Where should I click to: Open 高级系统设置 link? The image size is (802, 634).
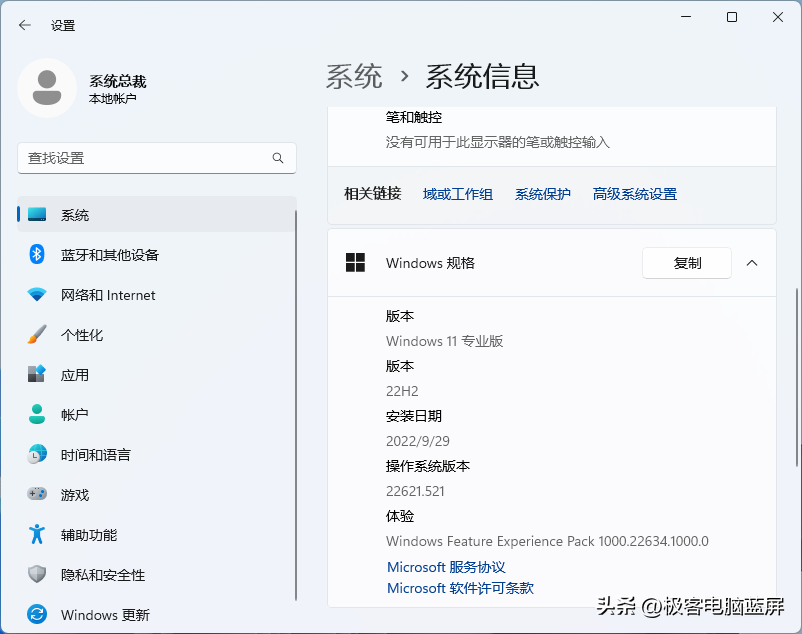pyautogui.click(x=635, y=194)
